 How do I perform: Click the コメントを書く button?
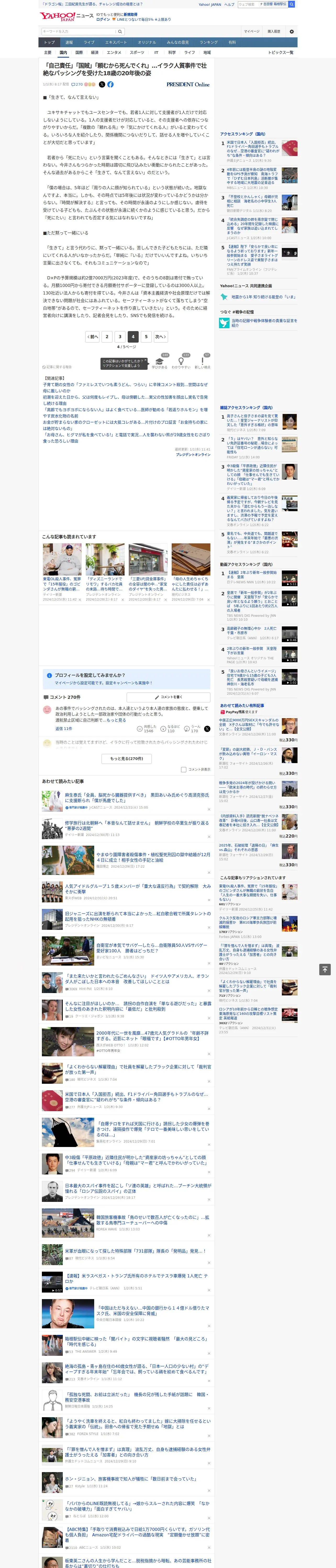(x=168, y=697)
